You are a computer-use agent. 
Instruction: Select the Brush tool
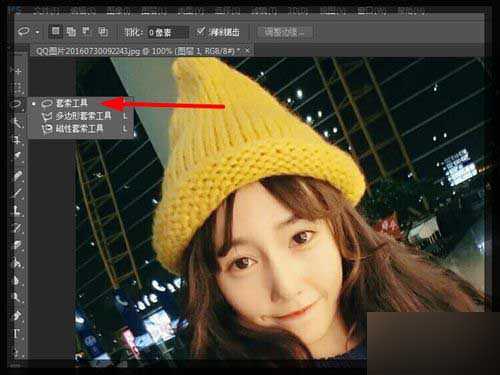click(x=17, y=192)
